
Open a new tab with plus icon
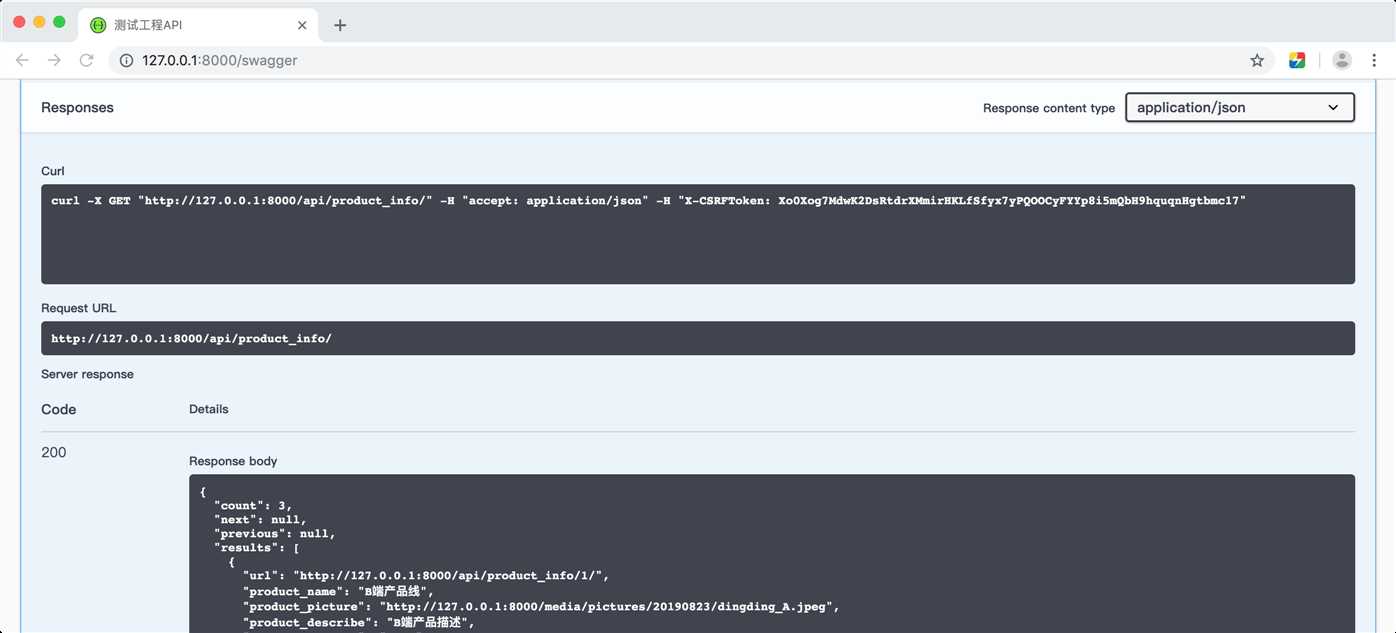pyautogui.click(x=340, y=25)
